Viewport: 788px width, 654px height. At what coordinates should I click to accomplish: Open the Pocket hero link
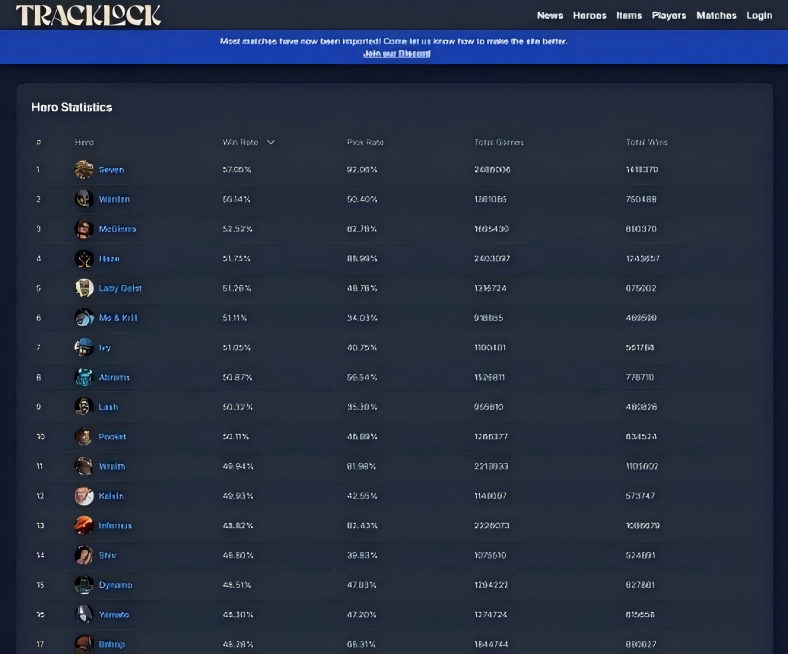click(x=112, y=437)
